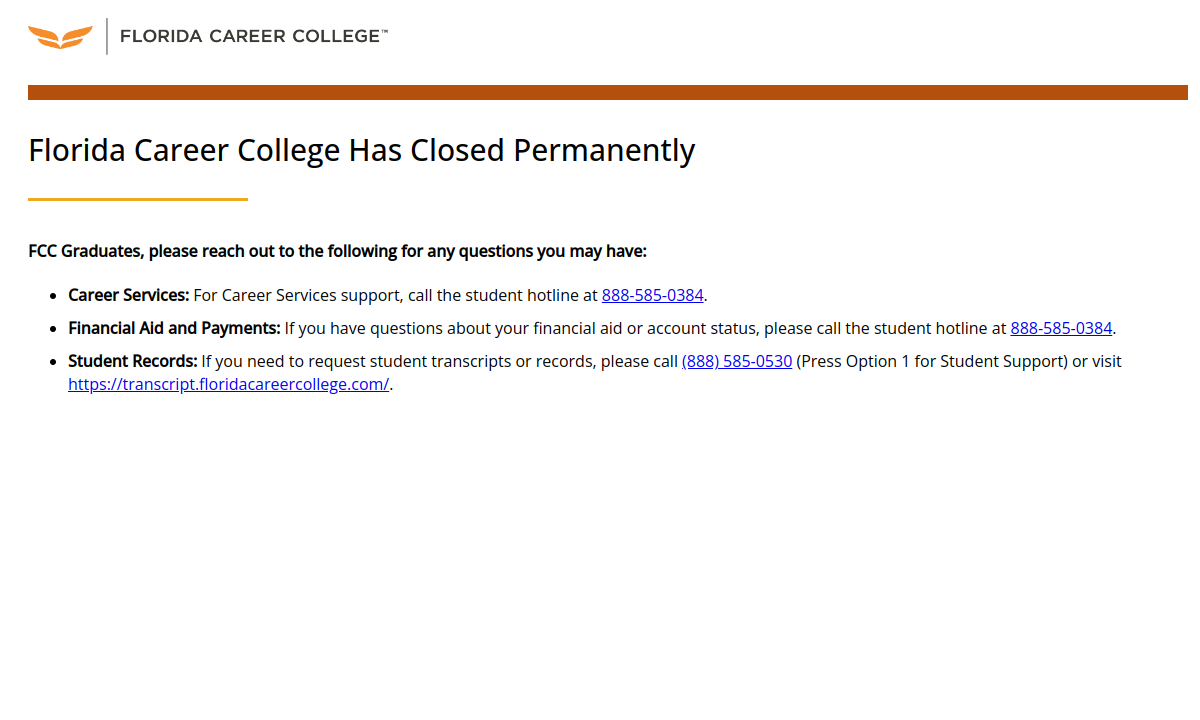1200x720 pixels.
Task: Click the bullet before Financial Aid and Payments
Action: pos(53,329)
